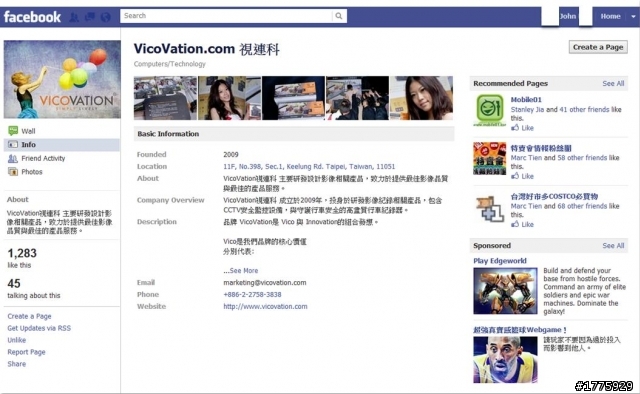This screenshot has height=394, width=640.
Task: Click the marketing@vicovation.com email text
Action: pyautogui.click(x=264, y=283)
